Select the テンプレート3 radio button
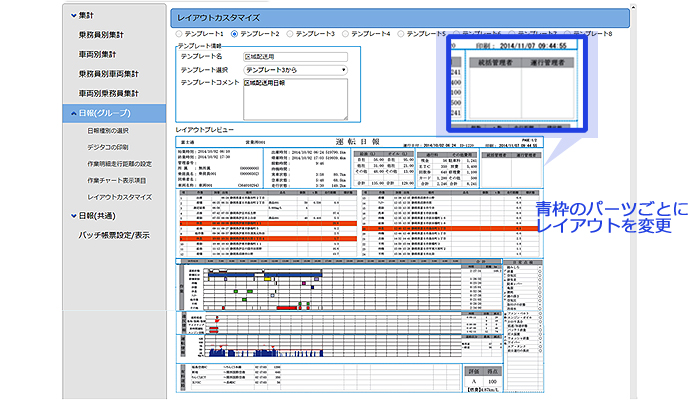700x400 pixels. pyautogui.click(x=290, y=34)
